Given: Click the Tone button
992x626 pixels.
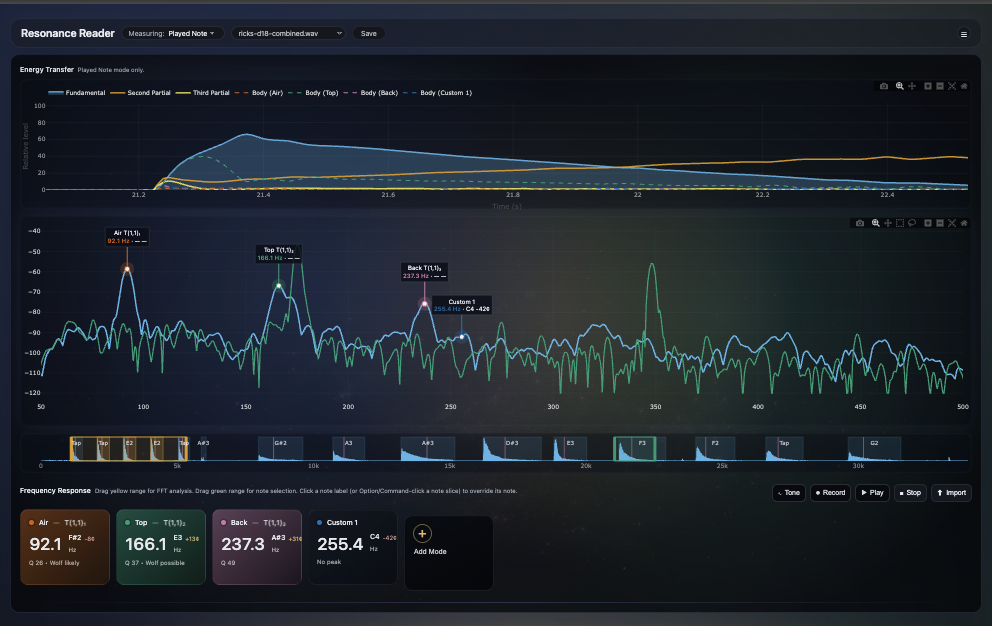Looking at the screenshot, I should coord(789,493).
